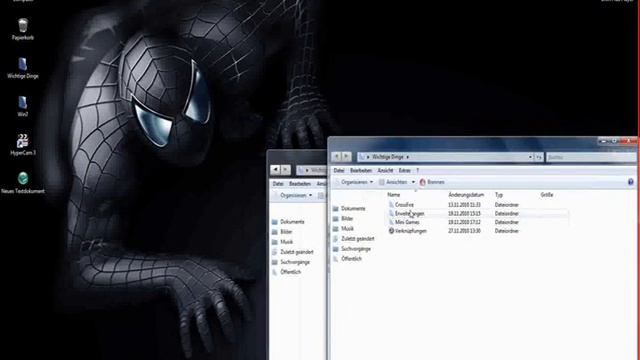Click Bilder in the rear window sidebar
The height and width of the screenshot is (360, 640).
tap(282, 232)
